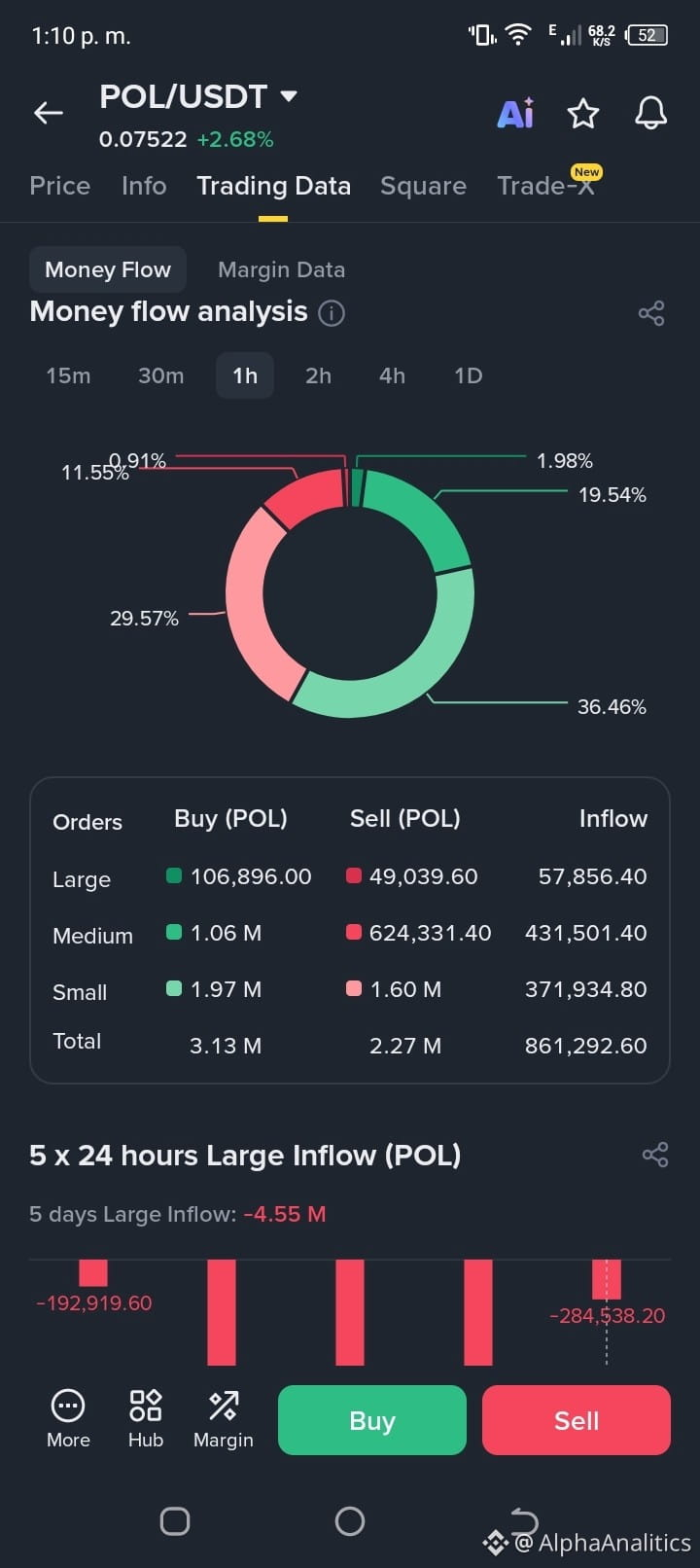Expand the POL/USDT pair dropdown
Screen dimensions: 700x1568
tap(289, 96)
